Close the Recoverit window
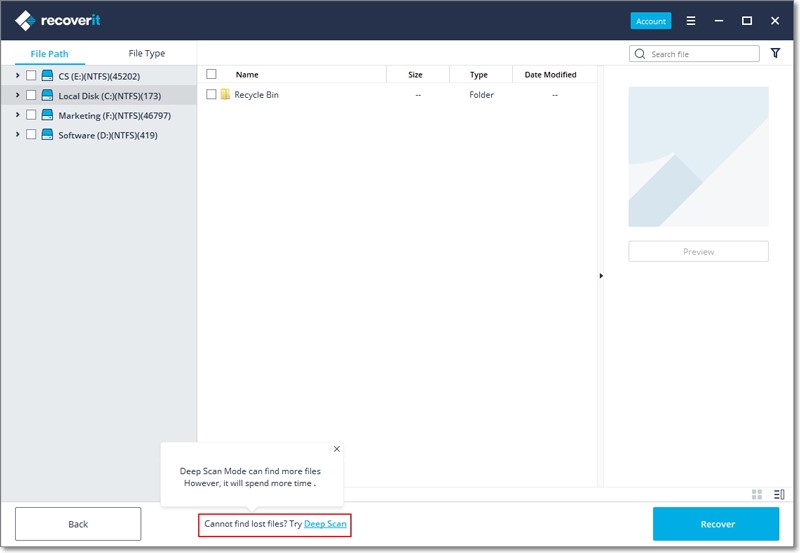The height and width of the screenshot is (553, 800). click(x=774, y=20)
